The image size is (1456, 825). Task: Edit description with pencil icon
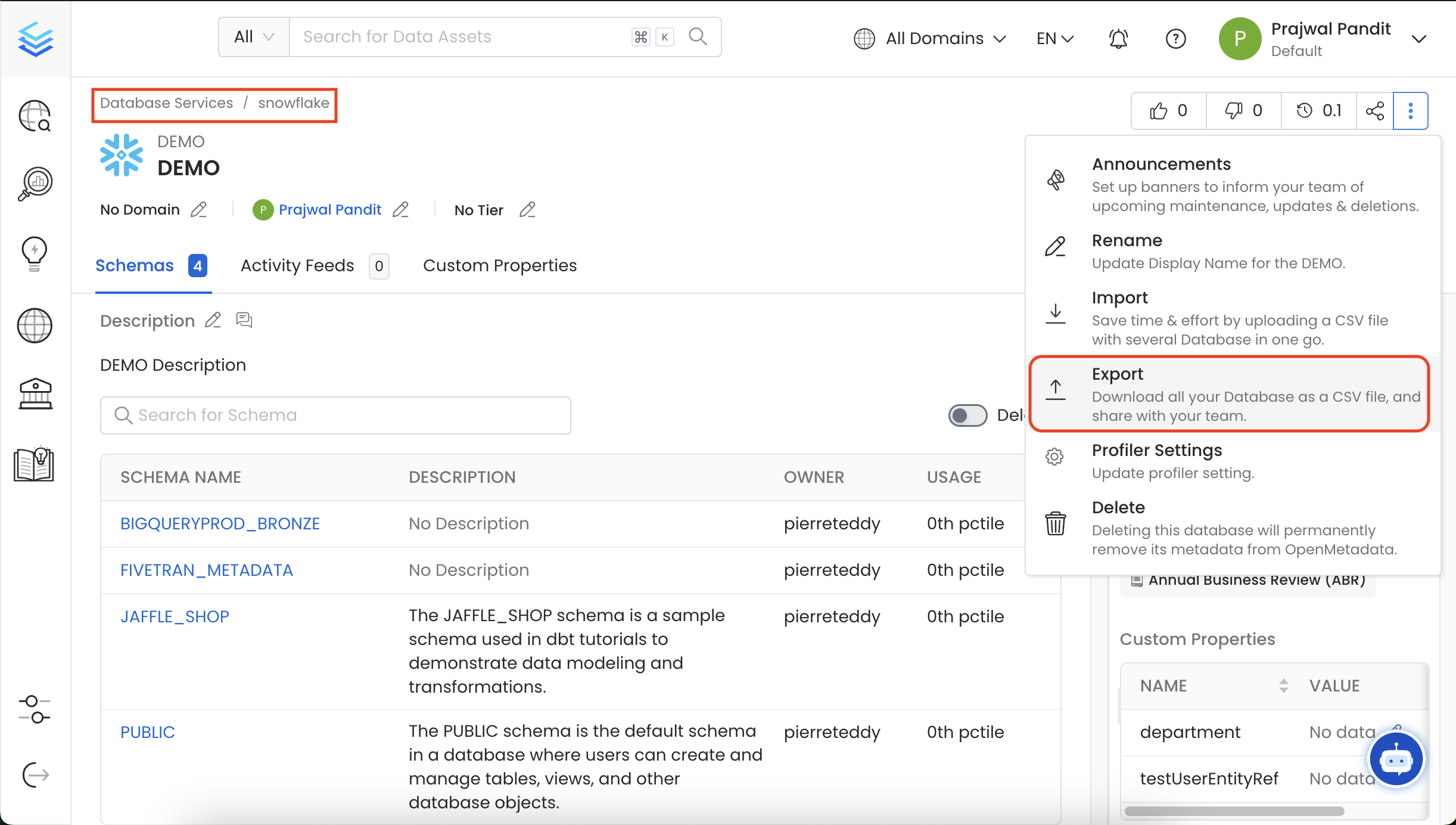click(x=213, y=321)
